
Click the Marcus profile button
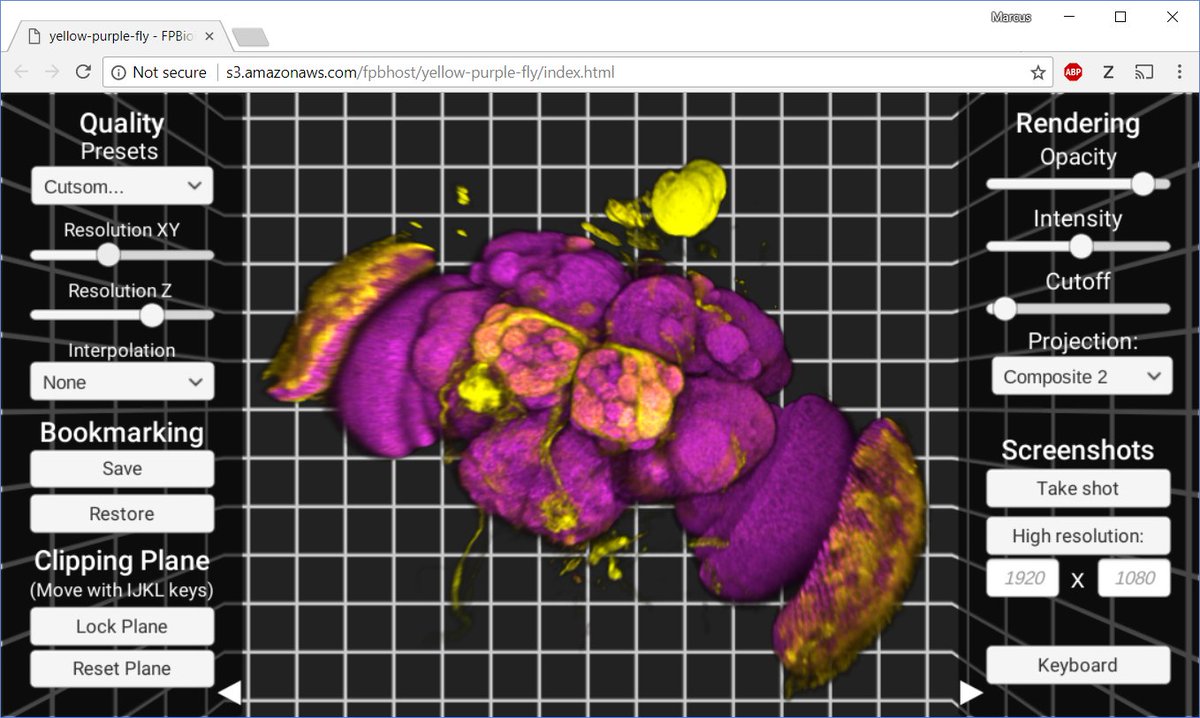pos(1010,17)
